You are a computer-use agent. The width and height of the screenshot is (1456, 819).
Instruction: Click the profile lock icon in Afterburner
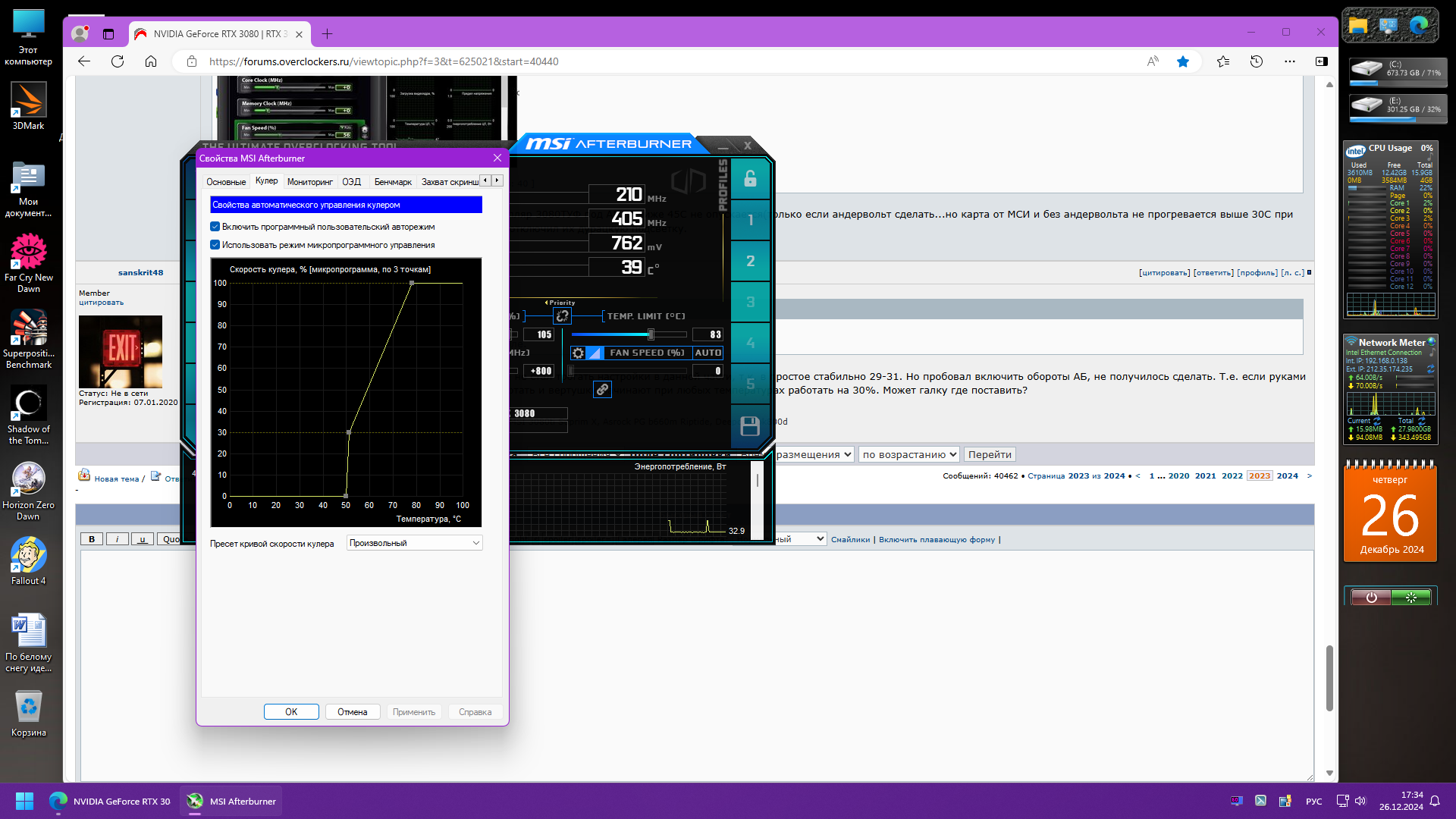(x=750, y=179)
